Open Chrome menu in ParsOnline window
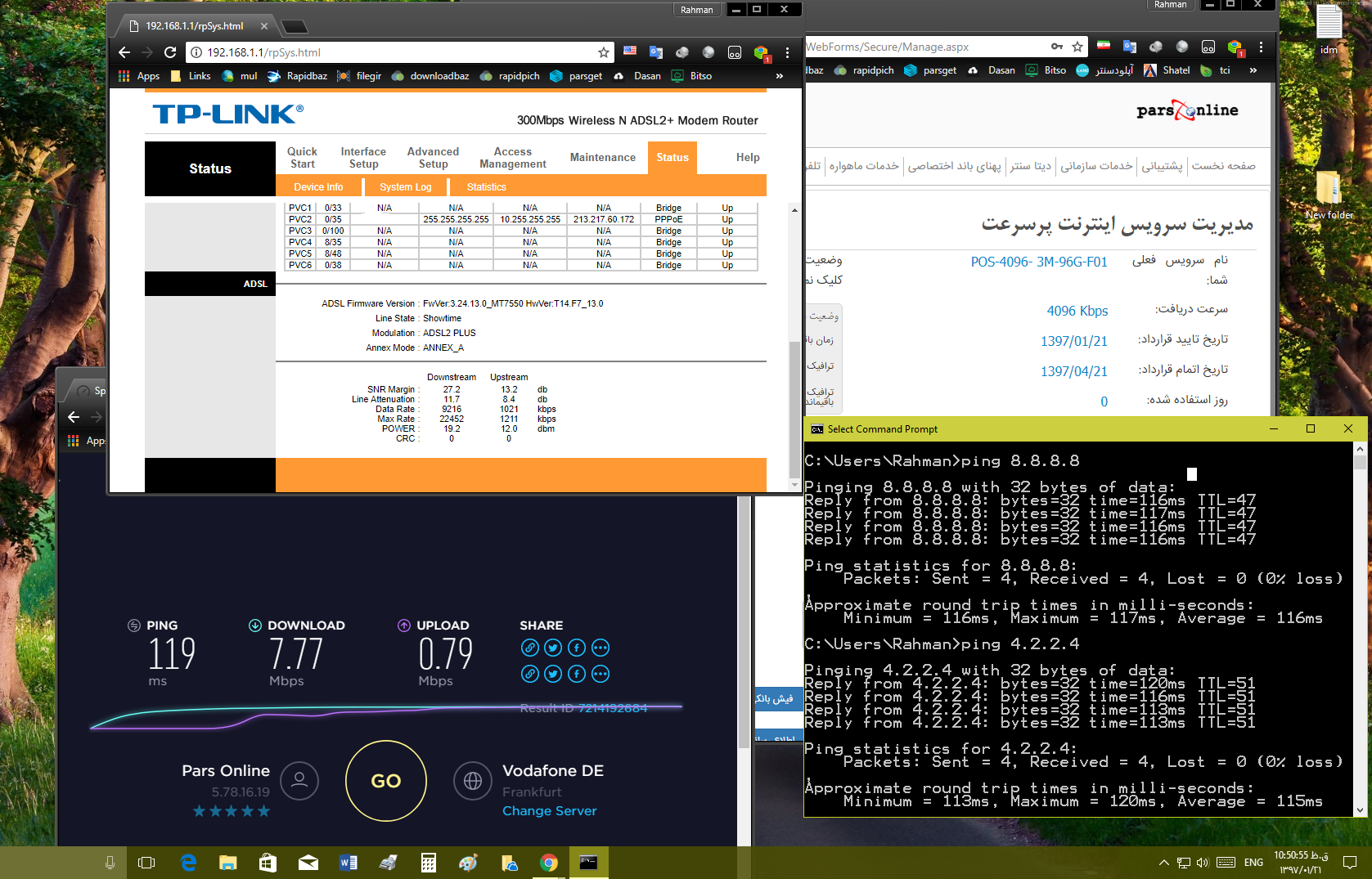The height and width of the screenshot is (879, 1372). tap(1261, 47)
